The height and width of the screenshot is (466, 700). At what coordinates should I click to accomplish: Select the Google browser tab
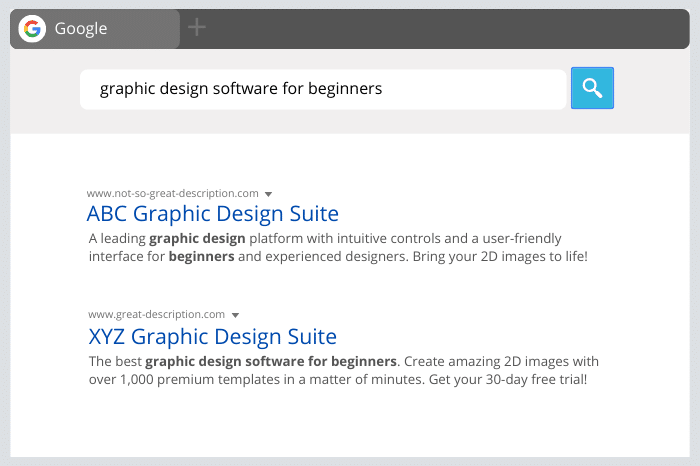click(95, 29)
